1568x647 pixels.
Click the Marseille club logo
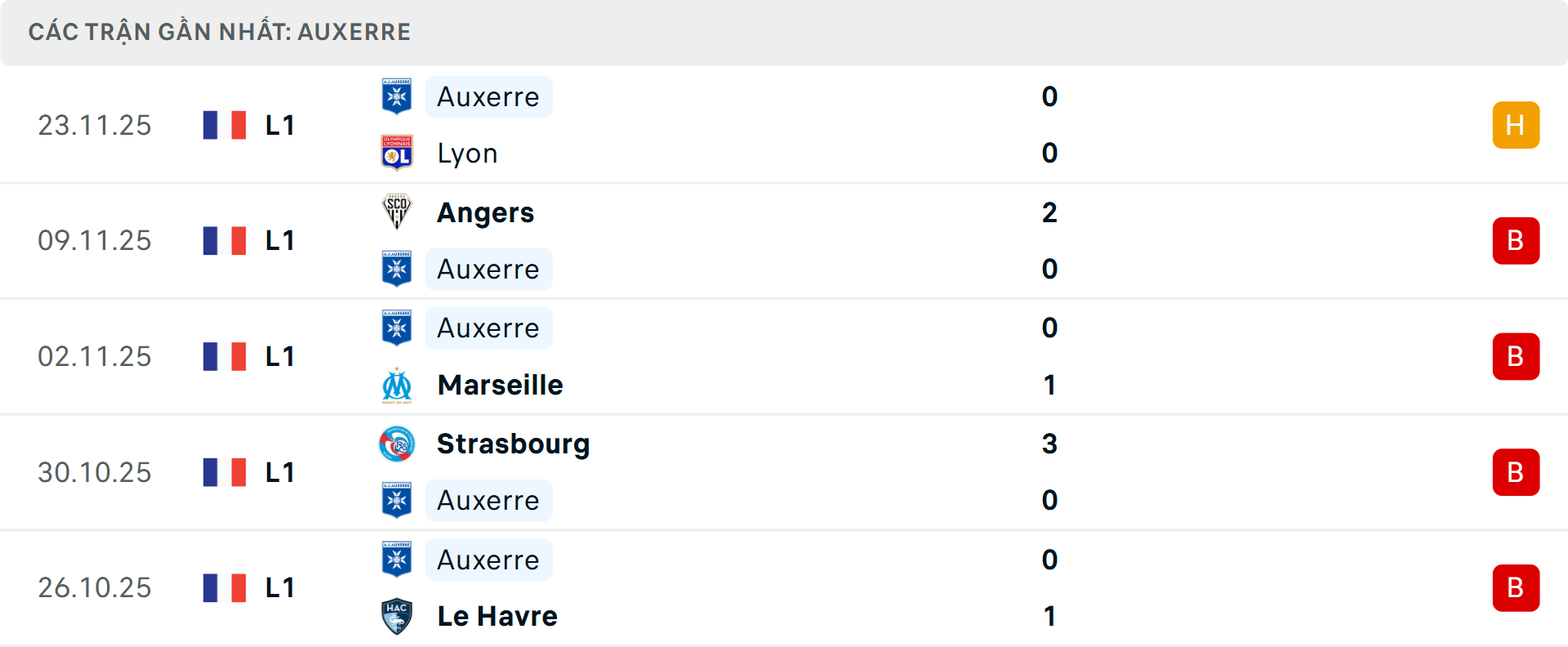pyautogui.click(x=397, y=385)
